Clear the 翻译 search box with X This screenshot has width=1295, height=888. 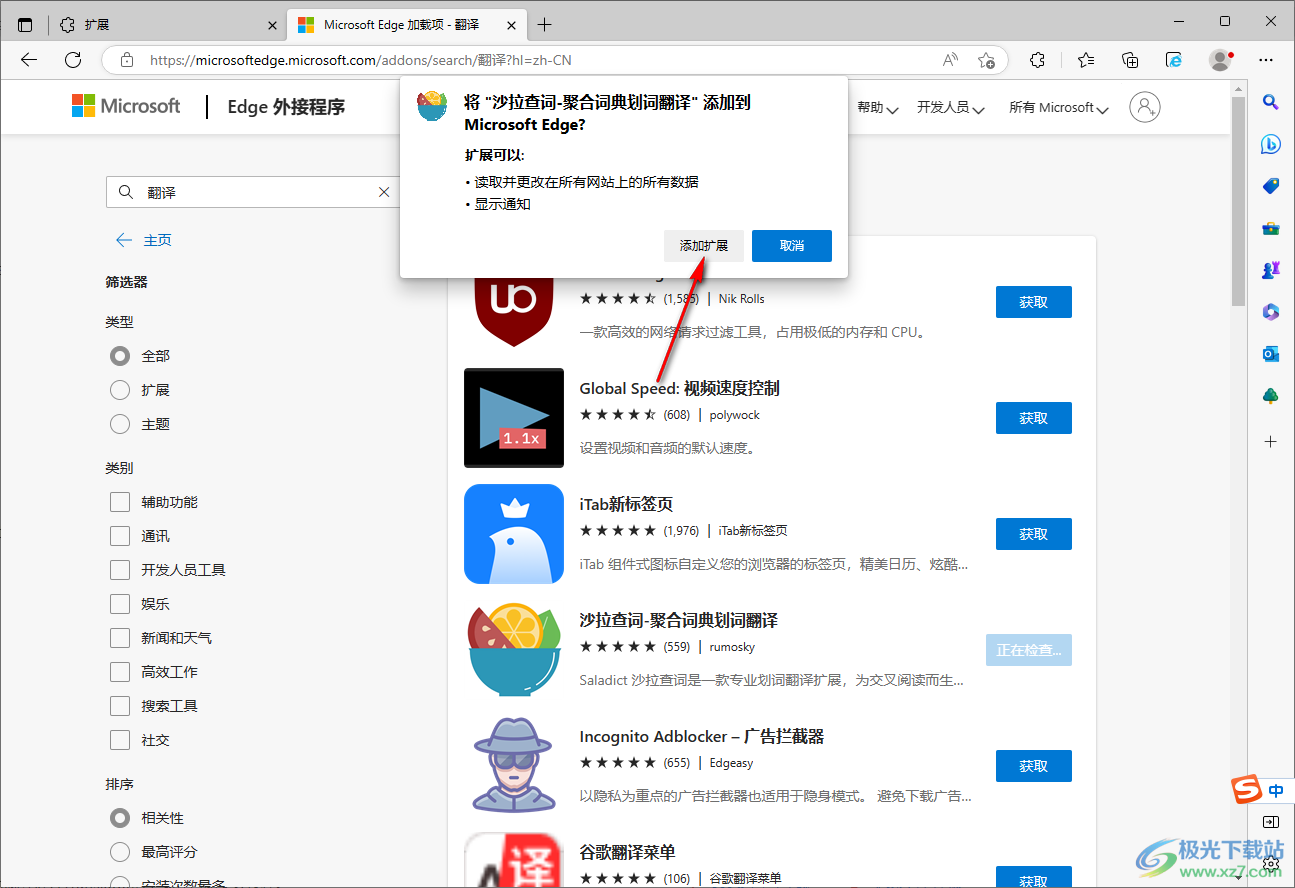tap(384, 192)
